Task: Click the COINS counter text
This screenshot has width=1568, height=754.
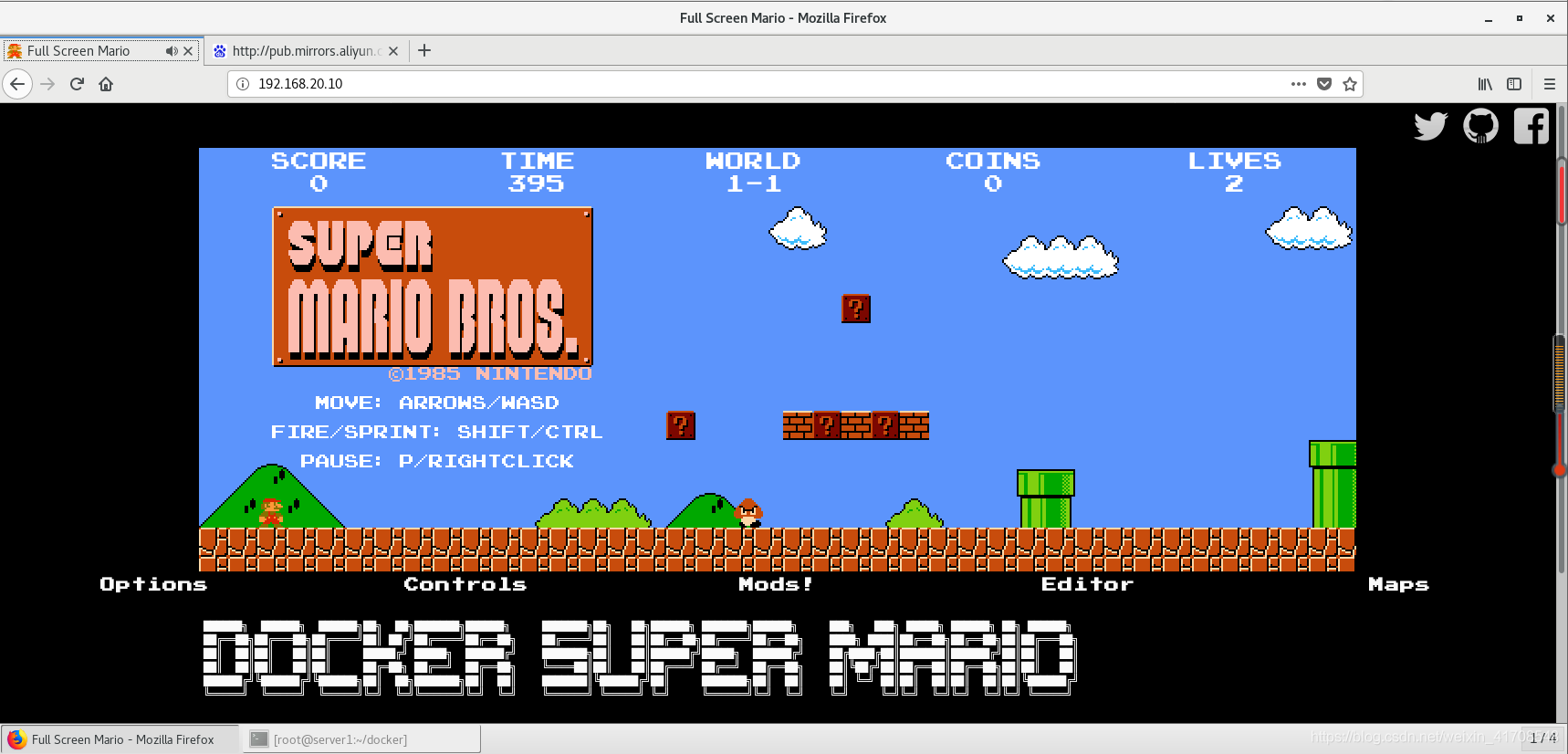Action: (x=993, y=172)
